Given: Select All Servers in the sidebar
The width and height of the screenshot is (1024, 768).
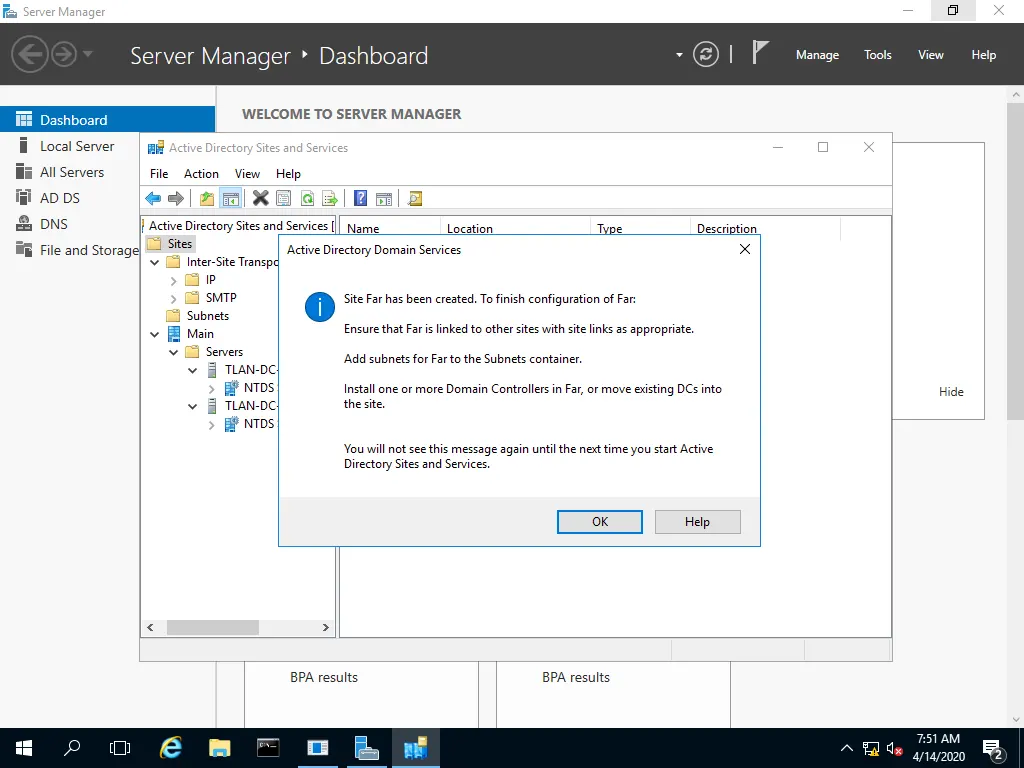Looking at the screenshot, I should pyautogui.click(x=70, y=172).
